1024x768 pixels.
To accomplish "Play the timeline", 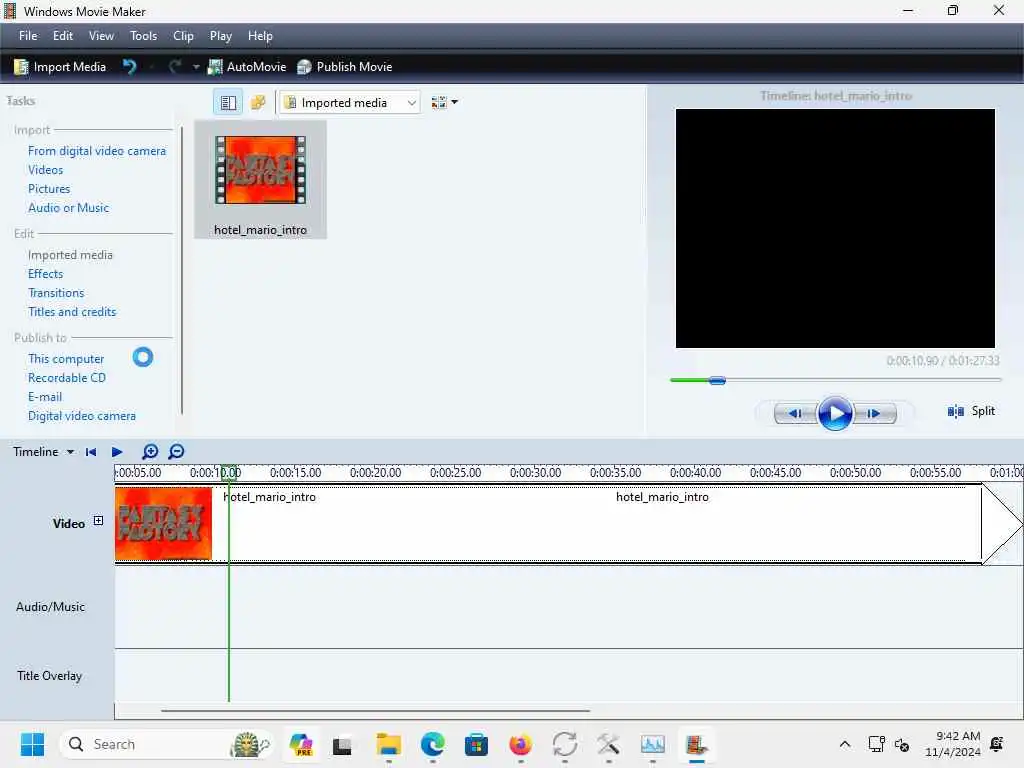I will coord(117,452).
